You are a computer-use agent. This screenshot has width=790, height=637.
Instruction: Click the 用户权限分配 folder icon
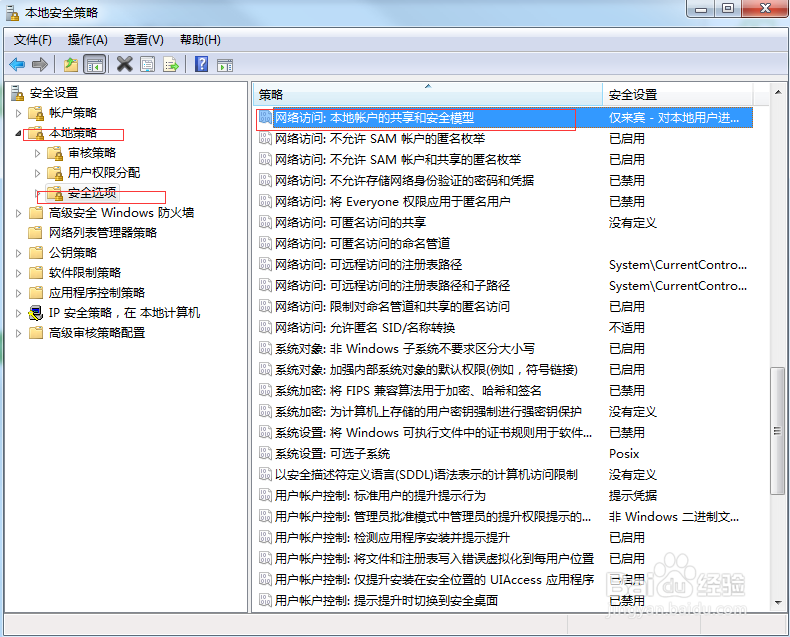coord(55,173)
